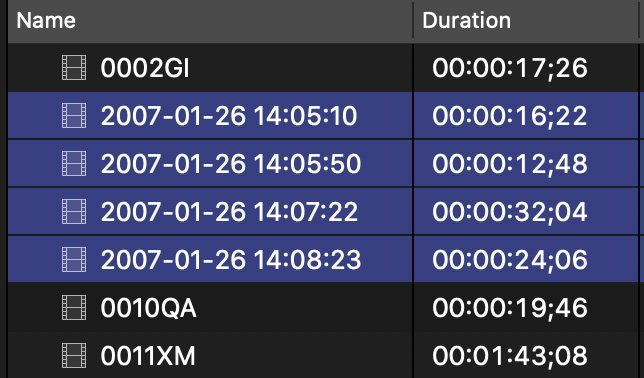
Task: Click the clip icon next to 2007-01-26 14:07:22
Action: pyautogui.click(x=74, y=212)
